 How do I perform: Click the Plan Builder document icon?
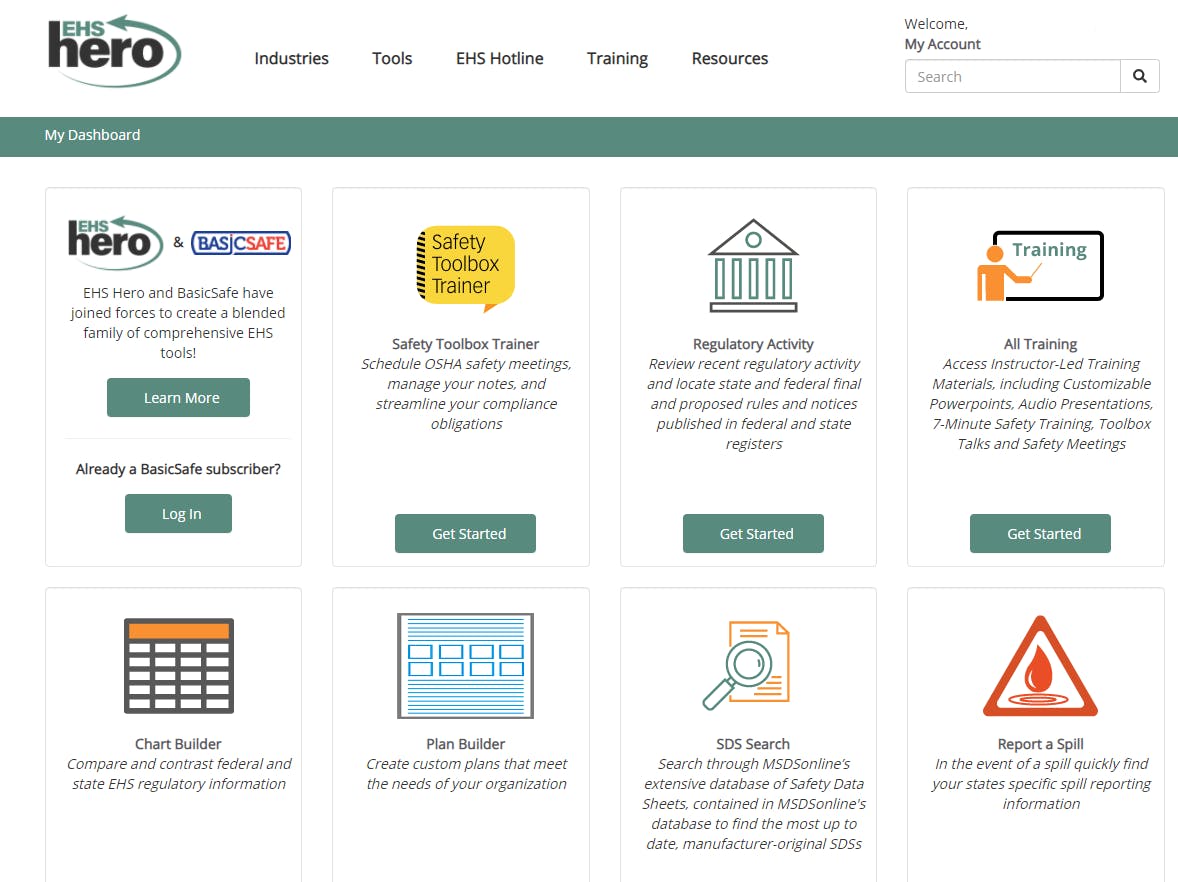[466, 666]
